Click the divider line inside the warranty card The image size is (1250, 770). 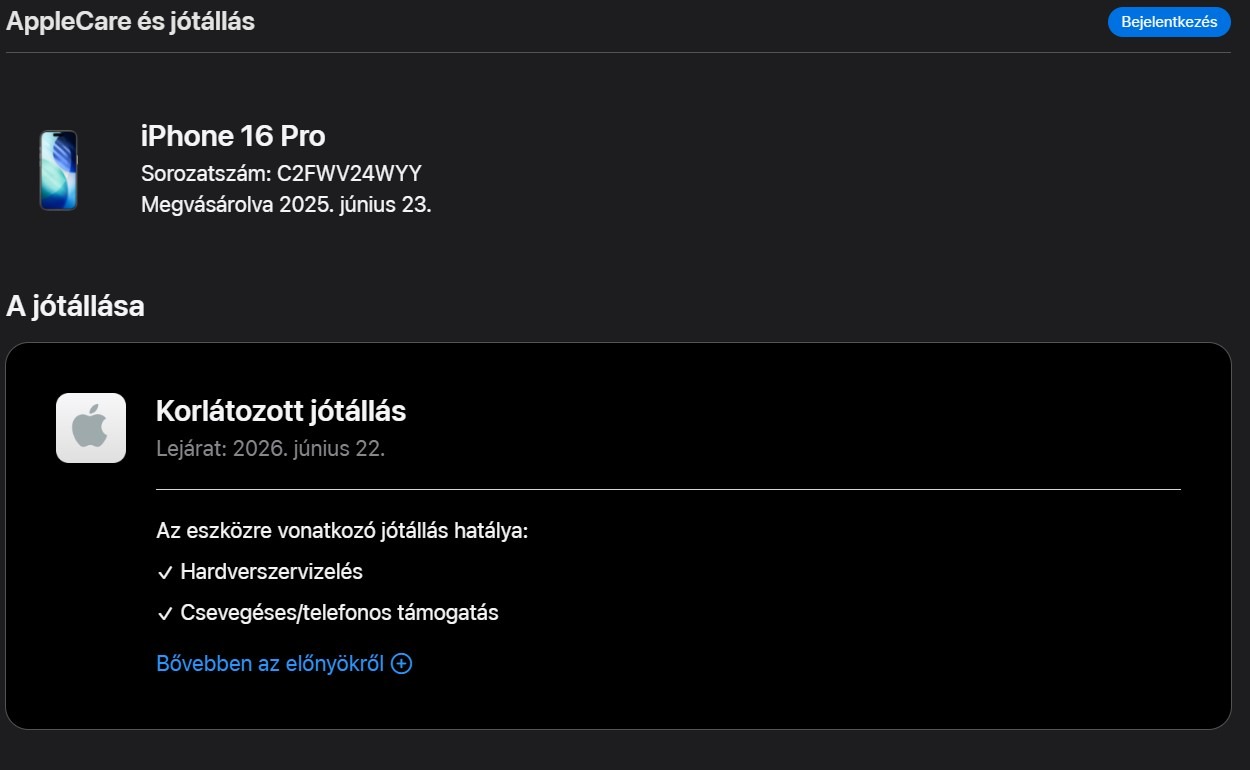[x=668, y=489]
